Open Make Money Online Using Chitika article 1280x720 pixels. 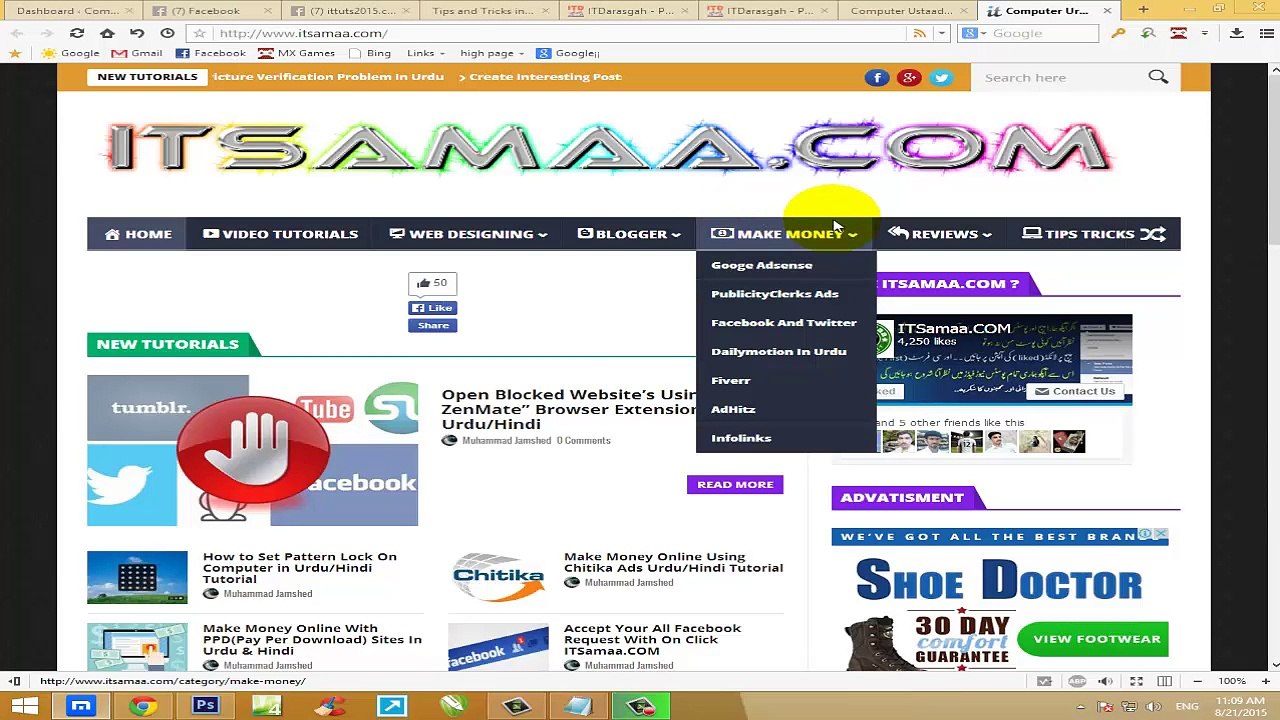click(673, 562)
